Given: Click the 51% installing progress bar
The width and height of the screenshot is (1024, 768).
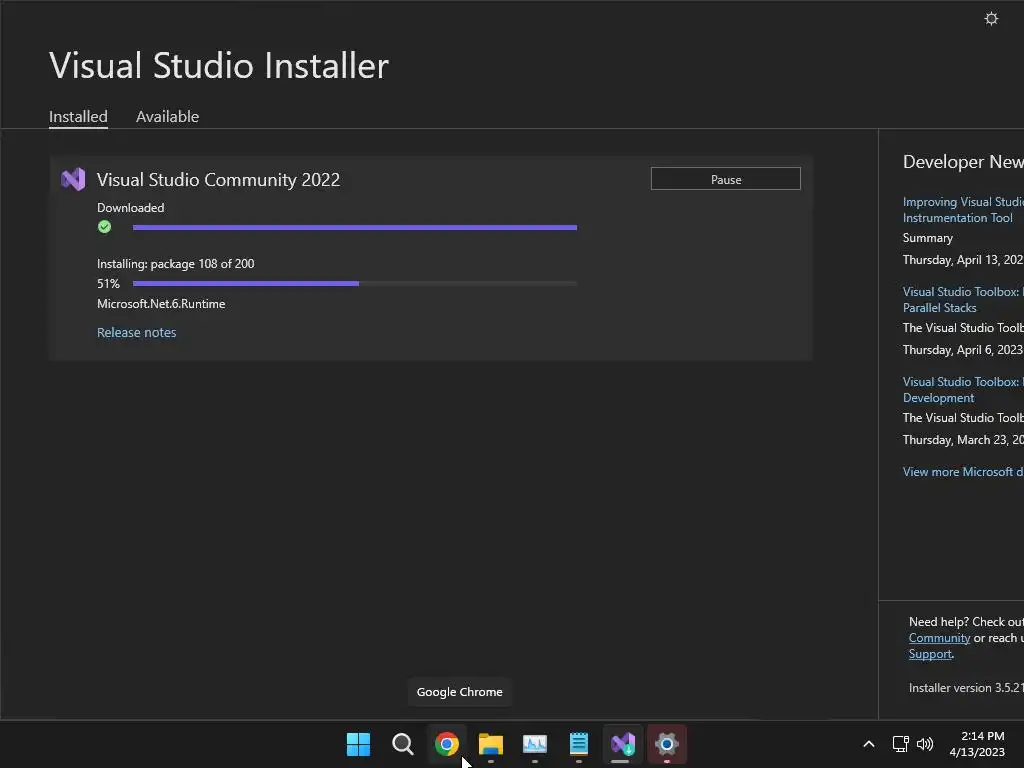Looking at the screenshot, I should (355, 283).
